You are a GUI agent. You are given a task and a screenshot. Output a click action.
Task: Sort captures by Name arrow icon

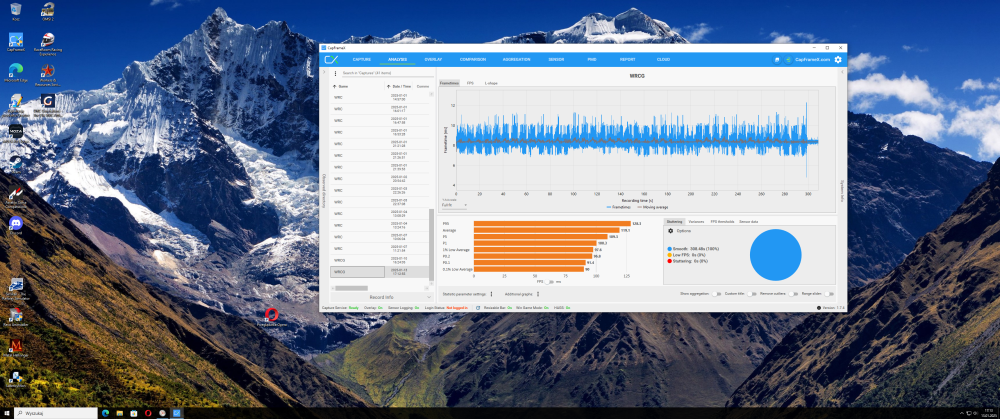334,86
